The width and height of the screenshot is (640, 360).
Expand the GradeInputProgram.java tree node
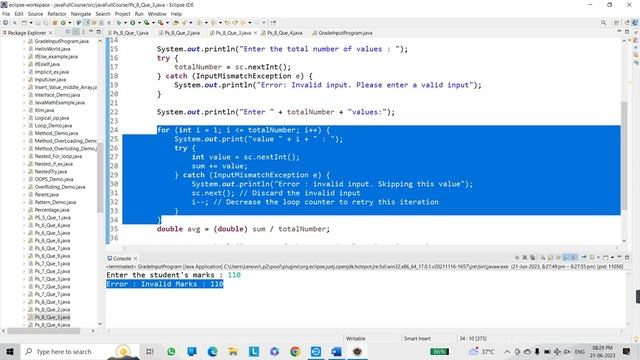[x=24, y=41]
